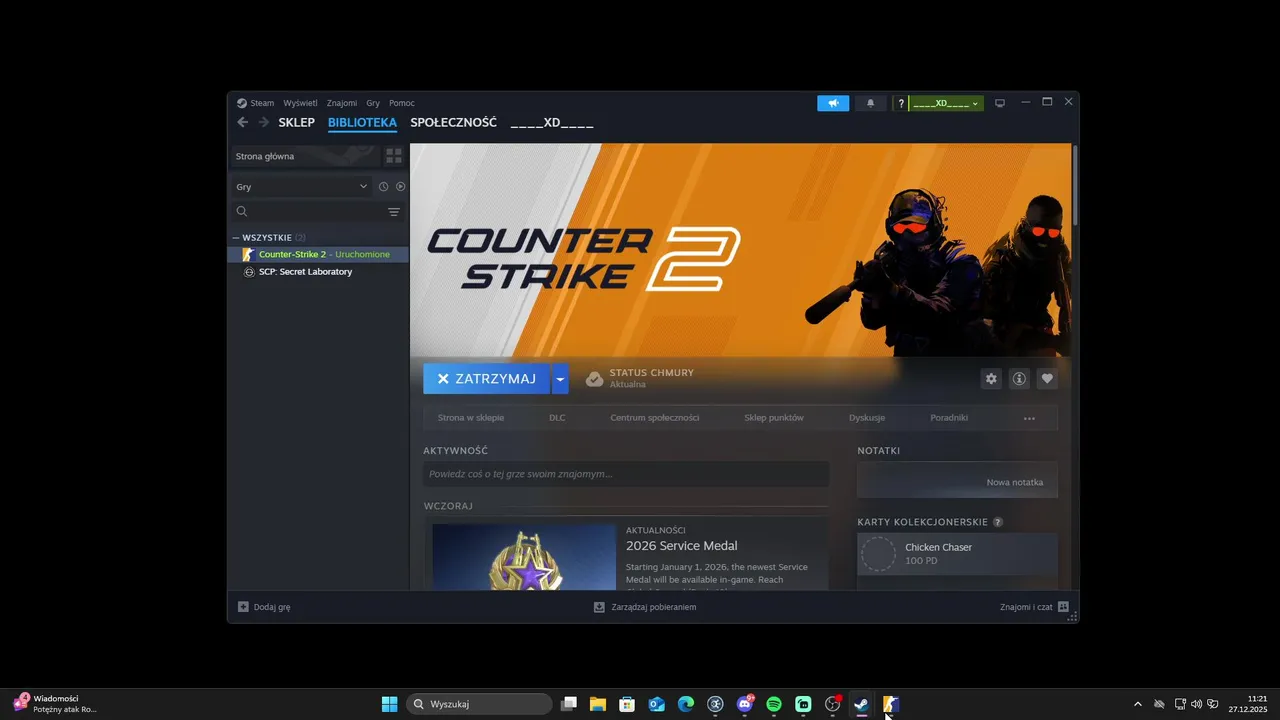Go forward using the right arrow
This screenshot has height=720, width=1280.
(x=264, y=122)
